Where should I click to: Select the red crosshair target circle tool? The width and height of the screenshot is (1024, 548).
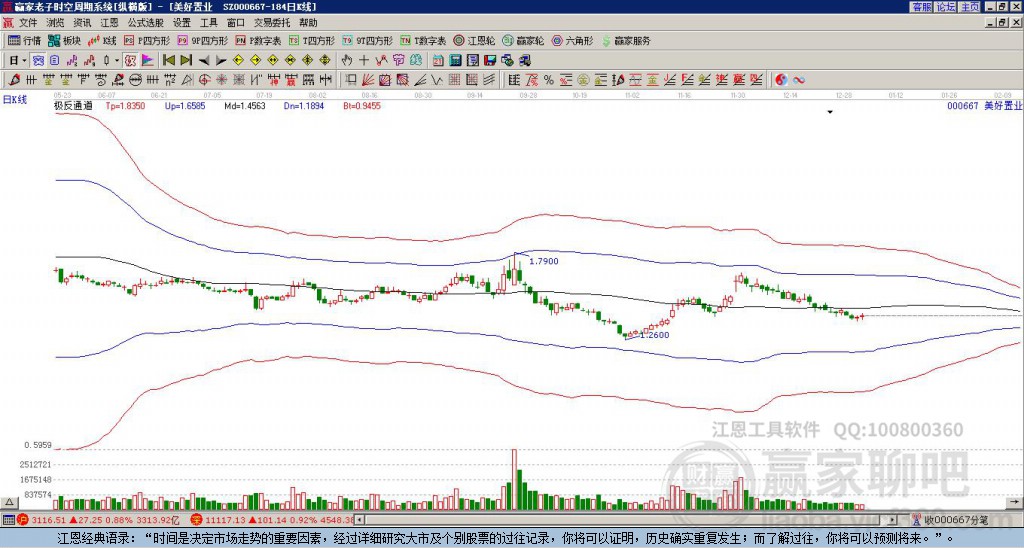pyautogui.click(x=204, y=80)
